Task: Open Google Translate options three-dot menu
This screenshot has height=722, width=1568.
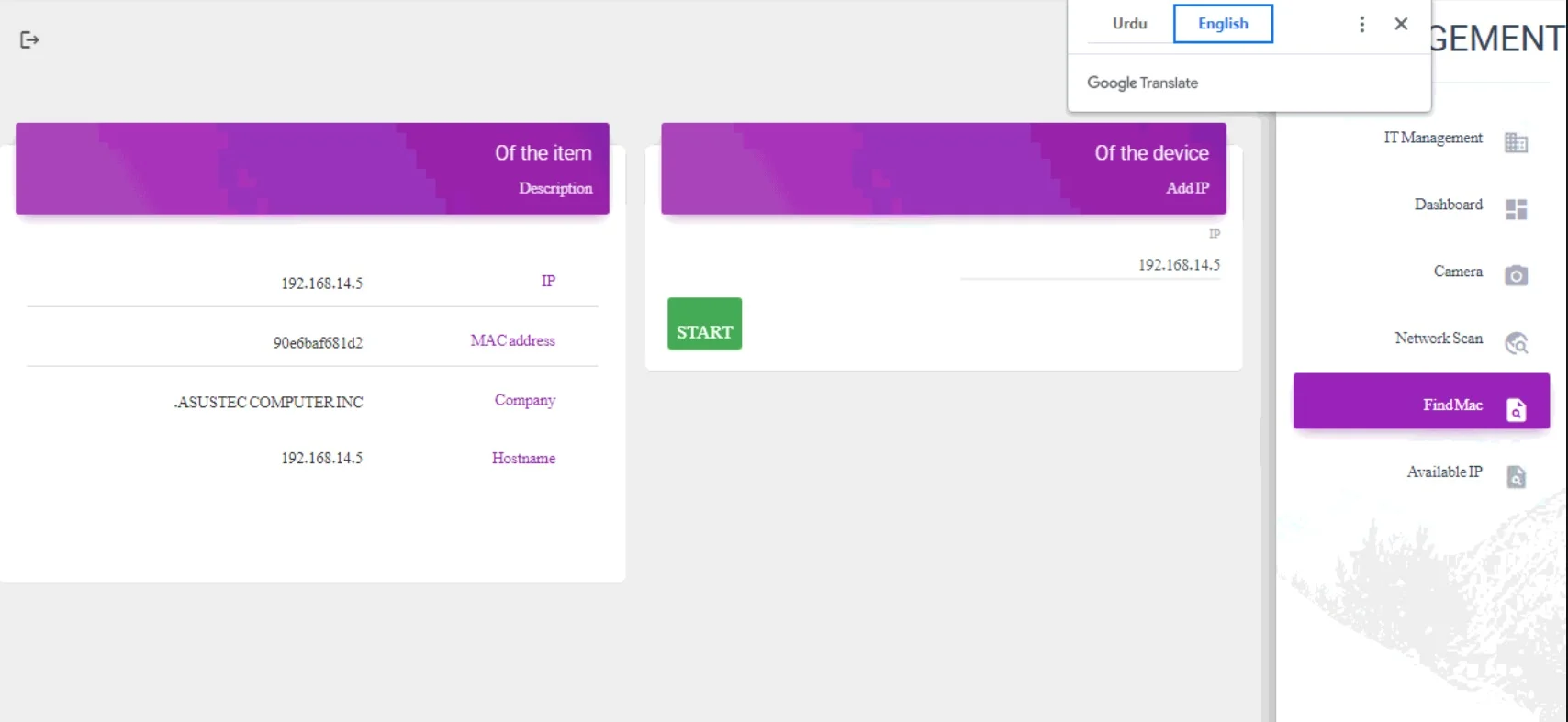Action: click(x=1361, y=24)
